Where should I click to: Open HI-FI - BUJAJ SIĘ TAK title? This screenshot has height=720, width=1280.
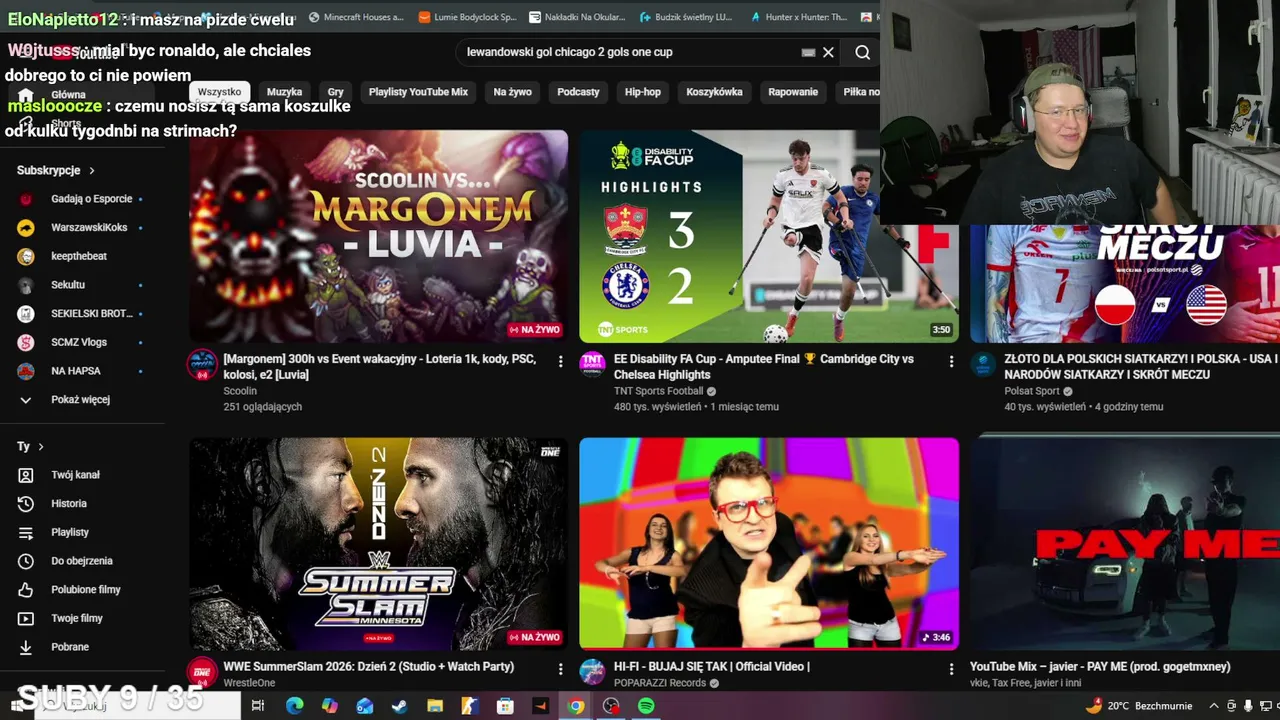712,667
